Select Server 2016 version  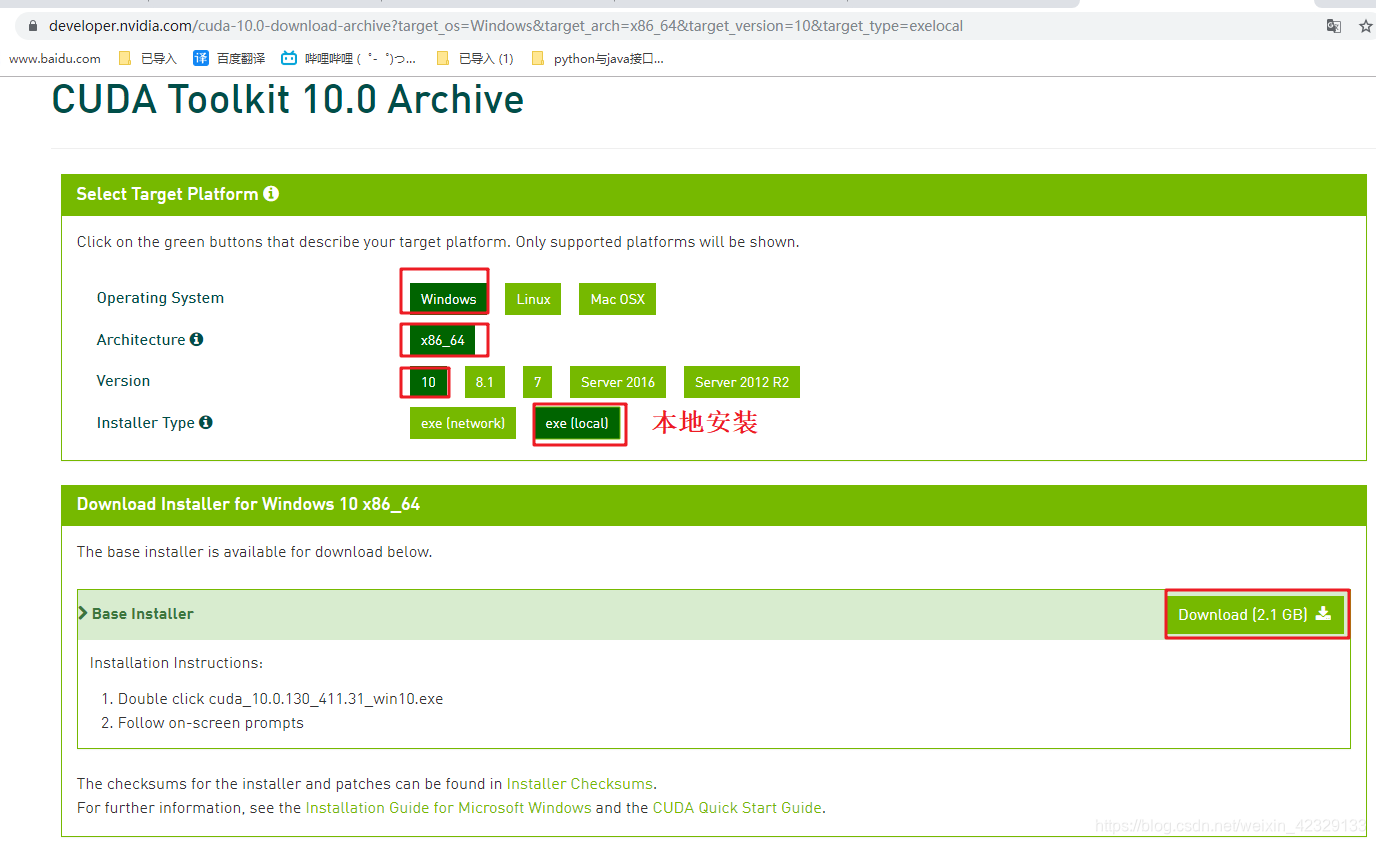[x=618, y=382]
